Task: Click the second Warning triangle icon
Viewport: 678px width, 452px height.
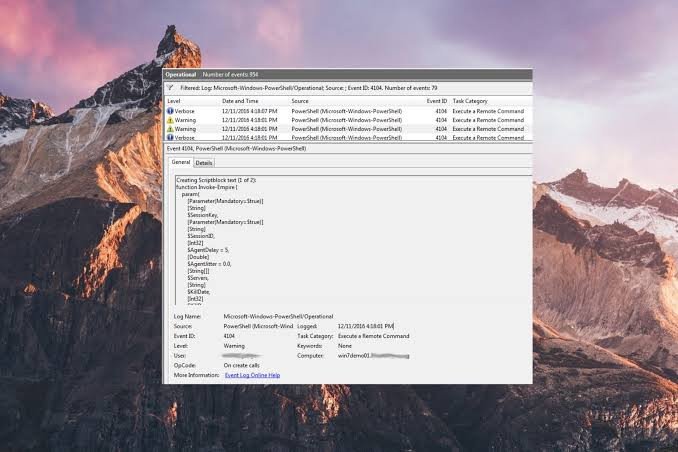Action: tap(170, 129)
